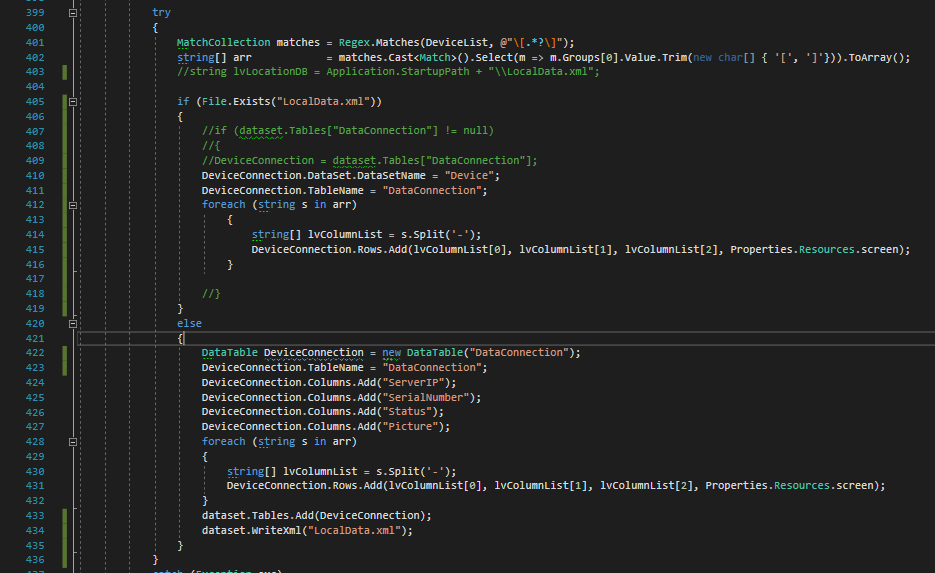Click the DataTable type at start of line 422
The height and width of the screenshot is (573, 935).
coord(230,352)
